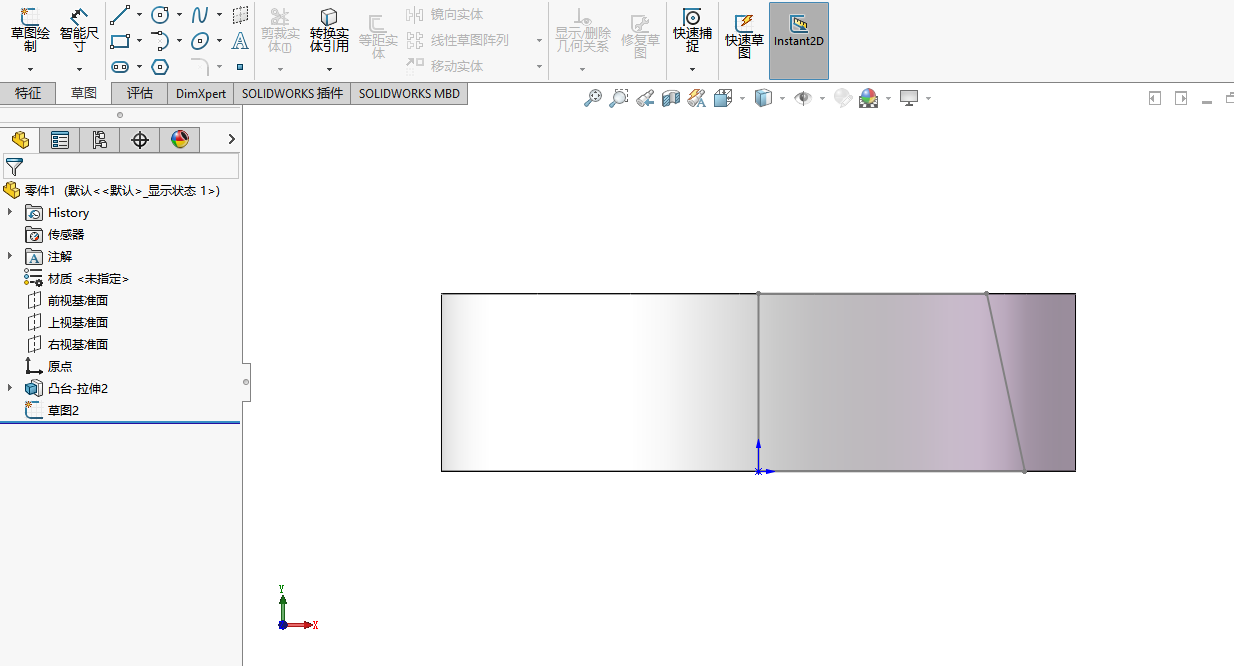The width and height of the screenshot is (1234, 666).
Task: Select the sketch Text tool
Action: tap(240, 41)
